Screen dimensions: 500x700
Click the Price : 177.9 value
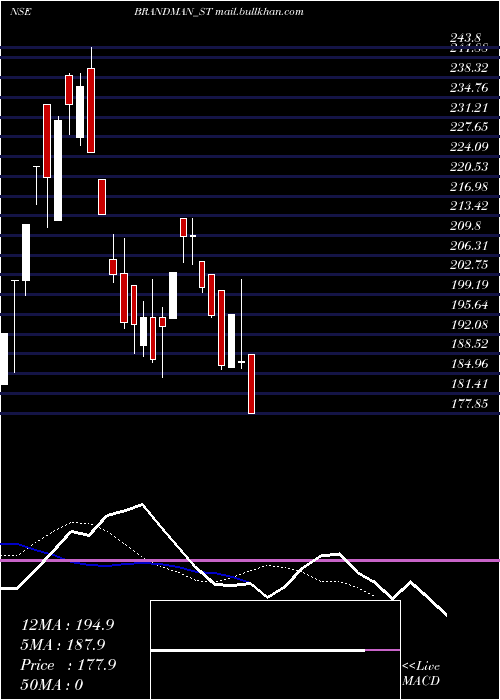(x=68, y=665)
